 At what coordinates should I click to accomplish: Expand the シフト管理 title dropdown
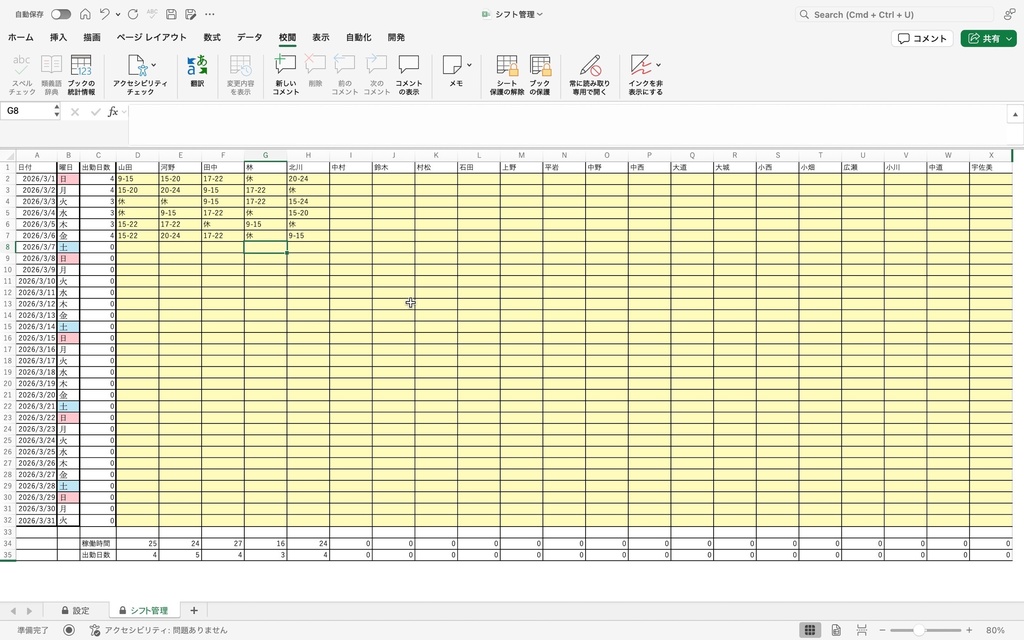[540, 14]
